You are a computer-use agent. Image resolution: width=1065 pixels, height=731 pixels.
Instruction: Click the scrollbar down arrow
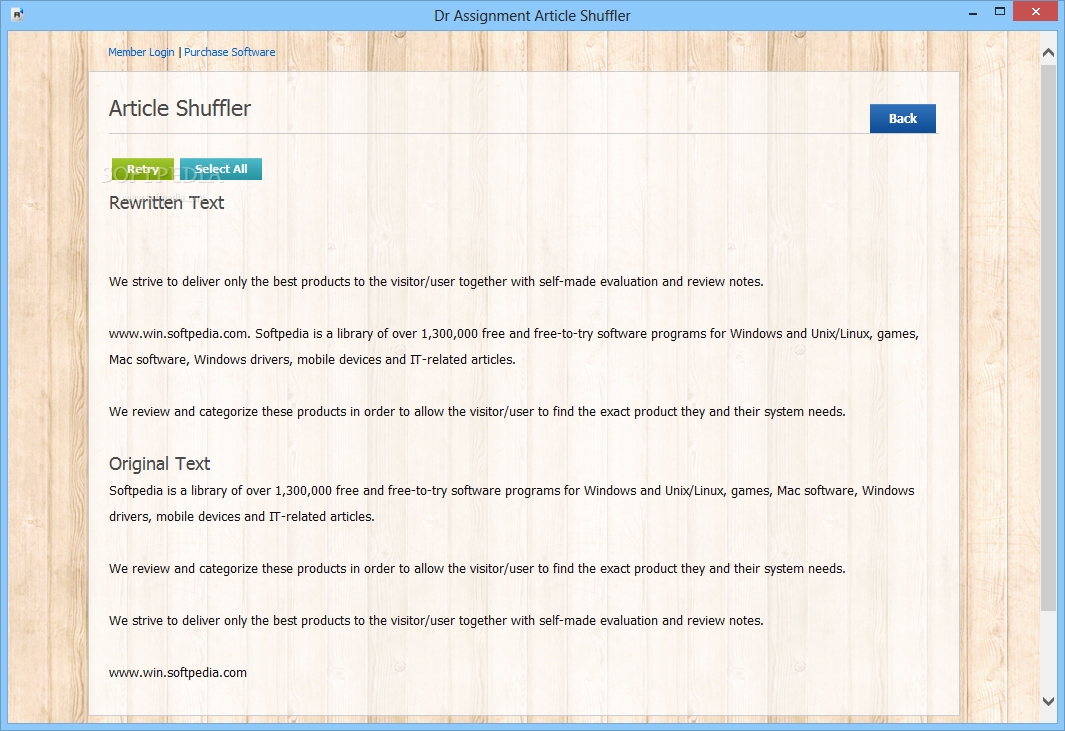pyautogui.click(x=1048, y=701)
